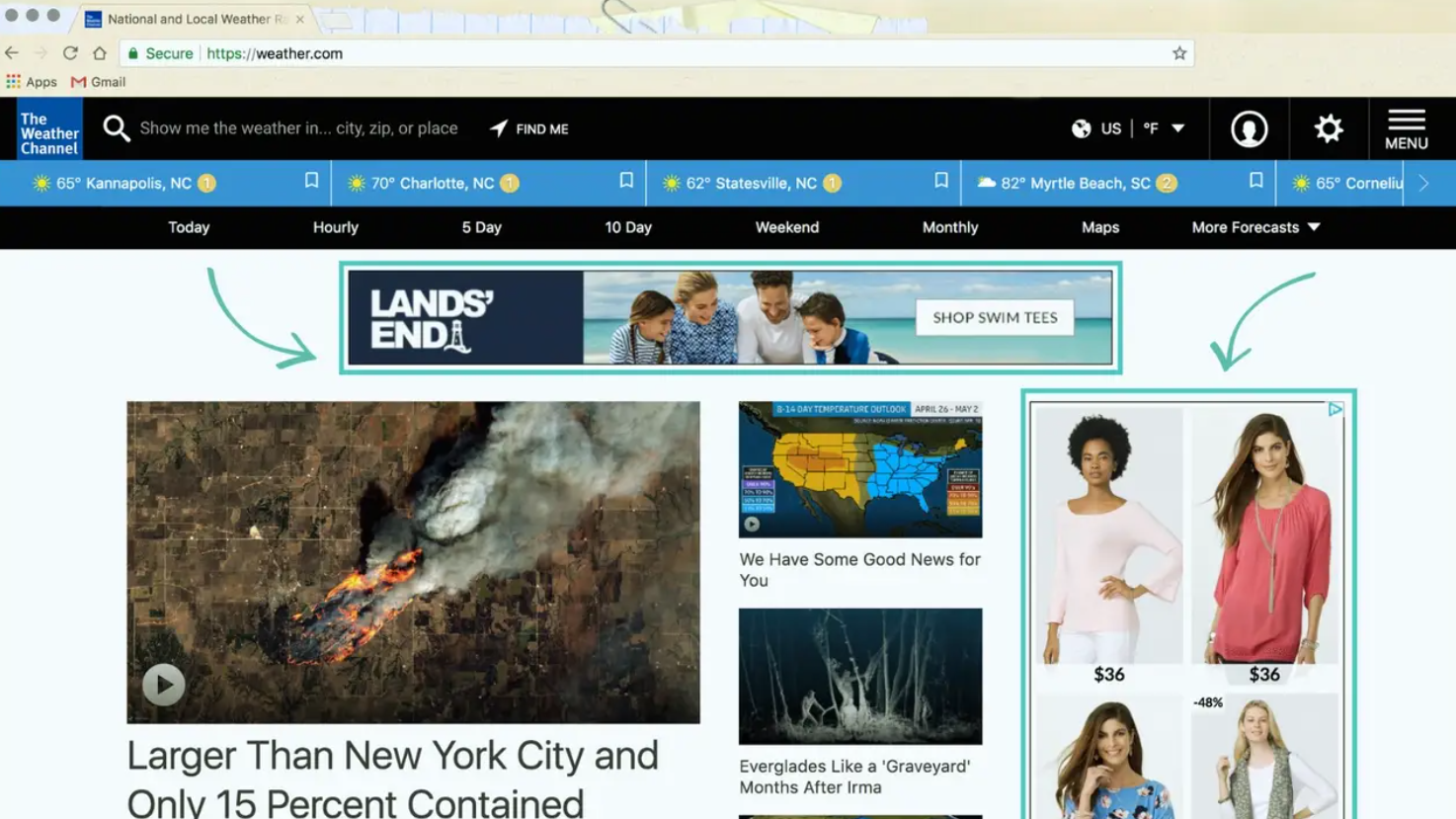Click the globe icon near US

1081,128
